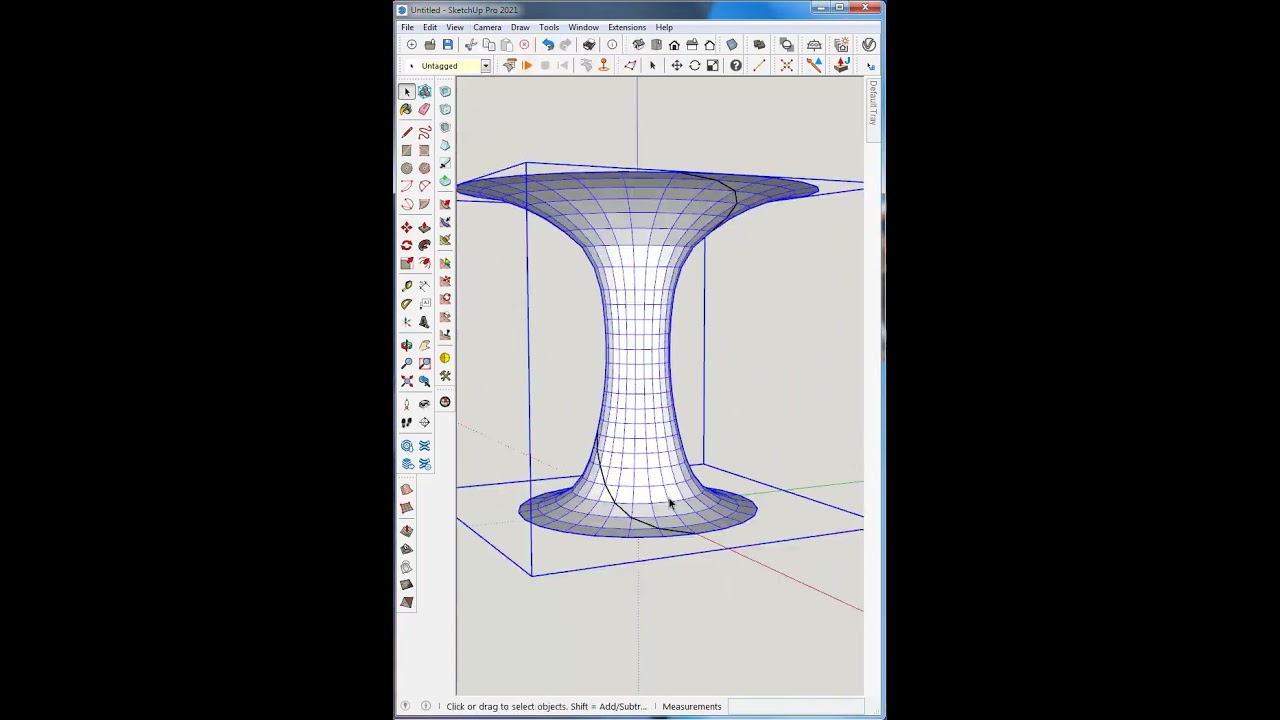Click the Cut scissors icon
Image resolution: width=1280 pixels, height=720 pixels.
pos(470,45)
